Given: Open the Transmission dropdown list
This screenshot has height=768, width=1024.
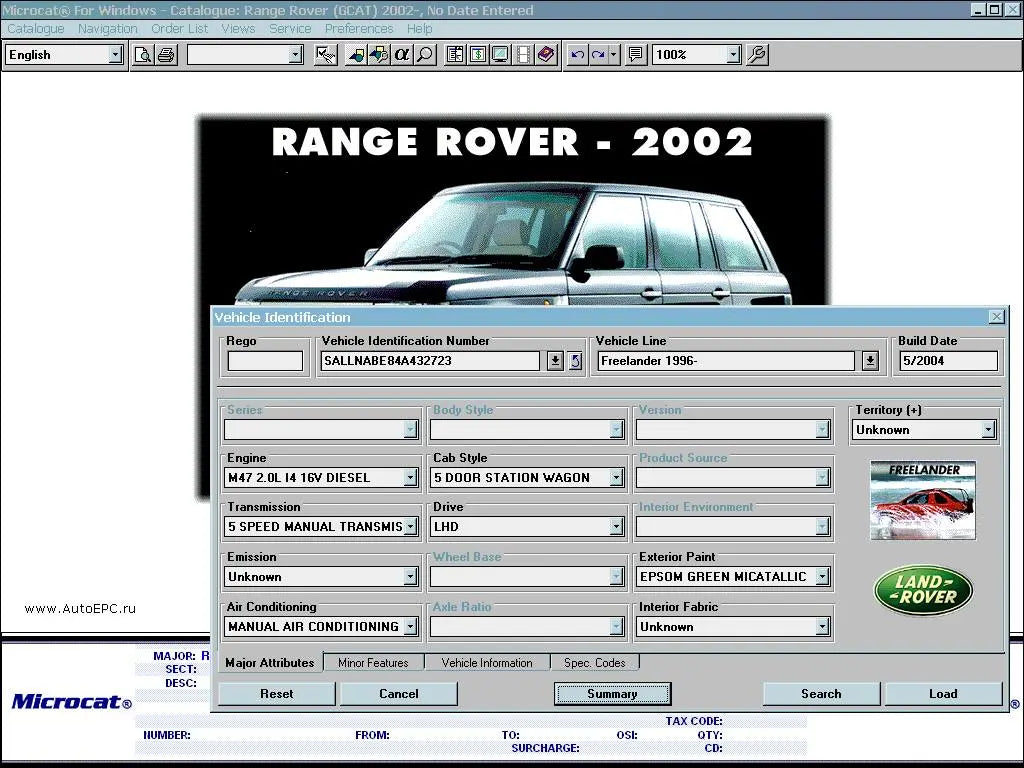Looking at the screenshot, I should 410,527.
